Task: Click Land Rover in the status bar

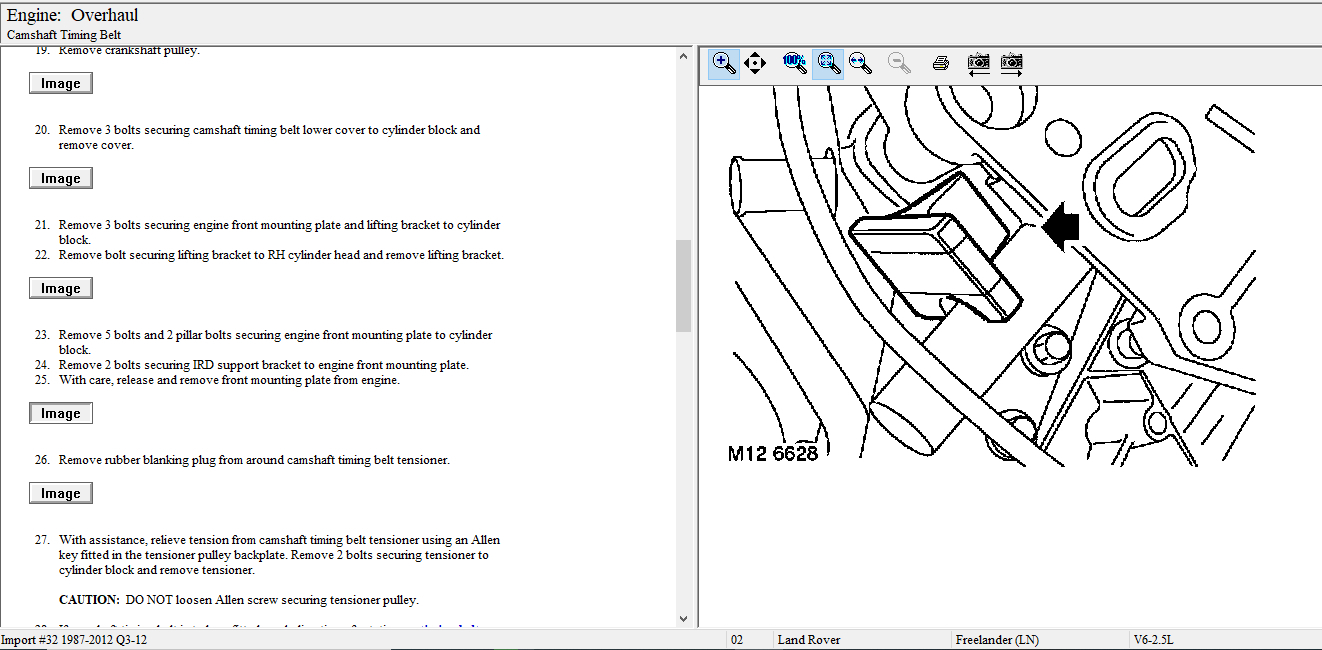Action: coord(809,640)
